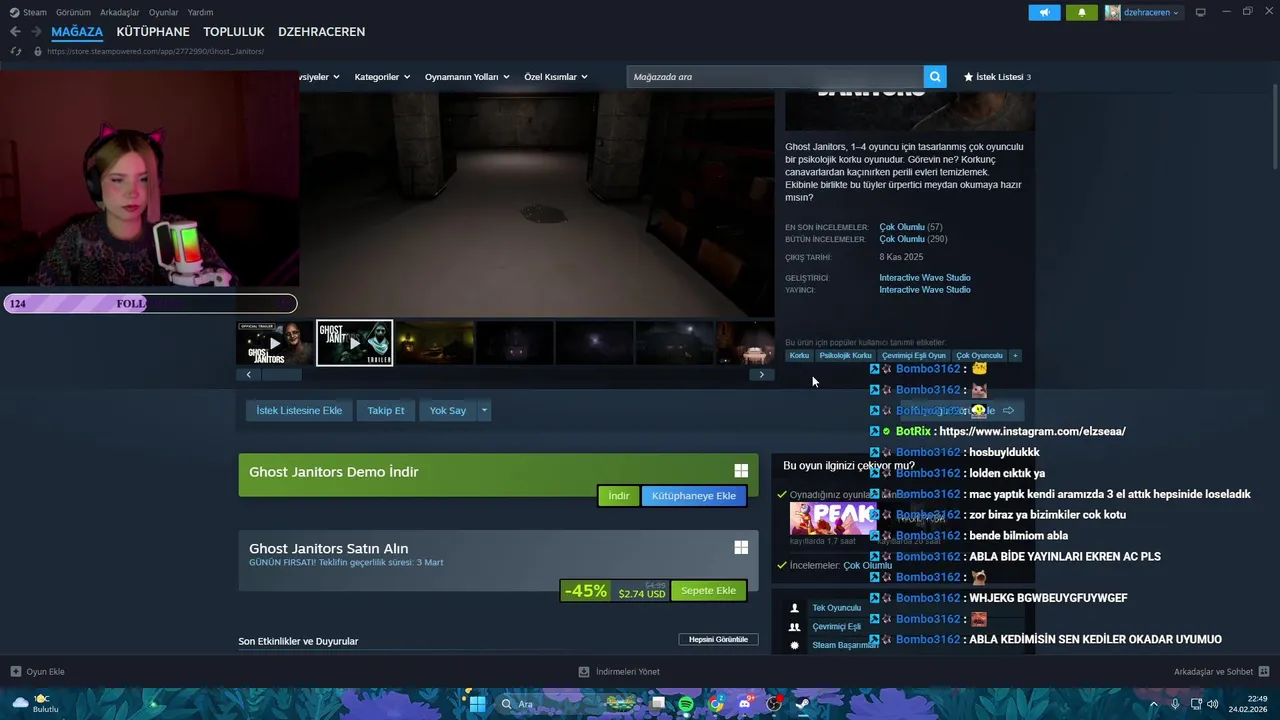
Task: Click the Takip Et button
Action: point(386,410)
